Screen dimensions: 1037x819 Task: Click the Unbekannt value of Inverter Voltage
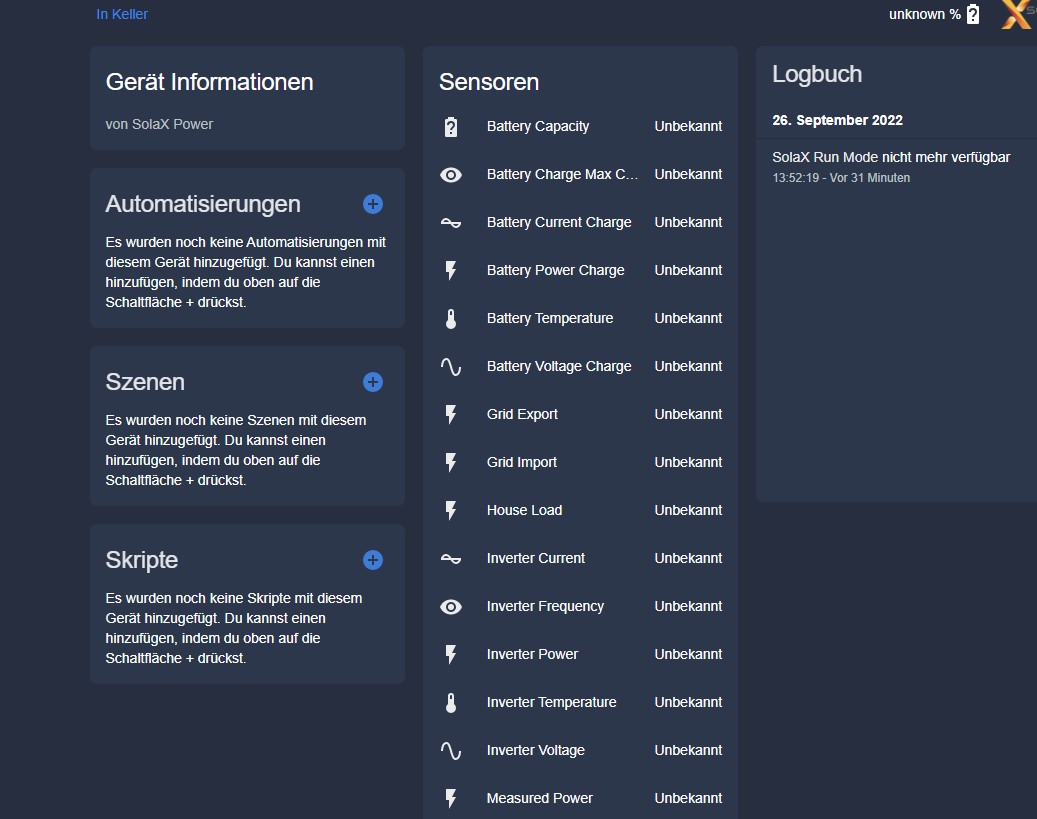tap(688, 750)
